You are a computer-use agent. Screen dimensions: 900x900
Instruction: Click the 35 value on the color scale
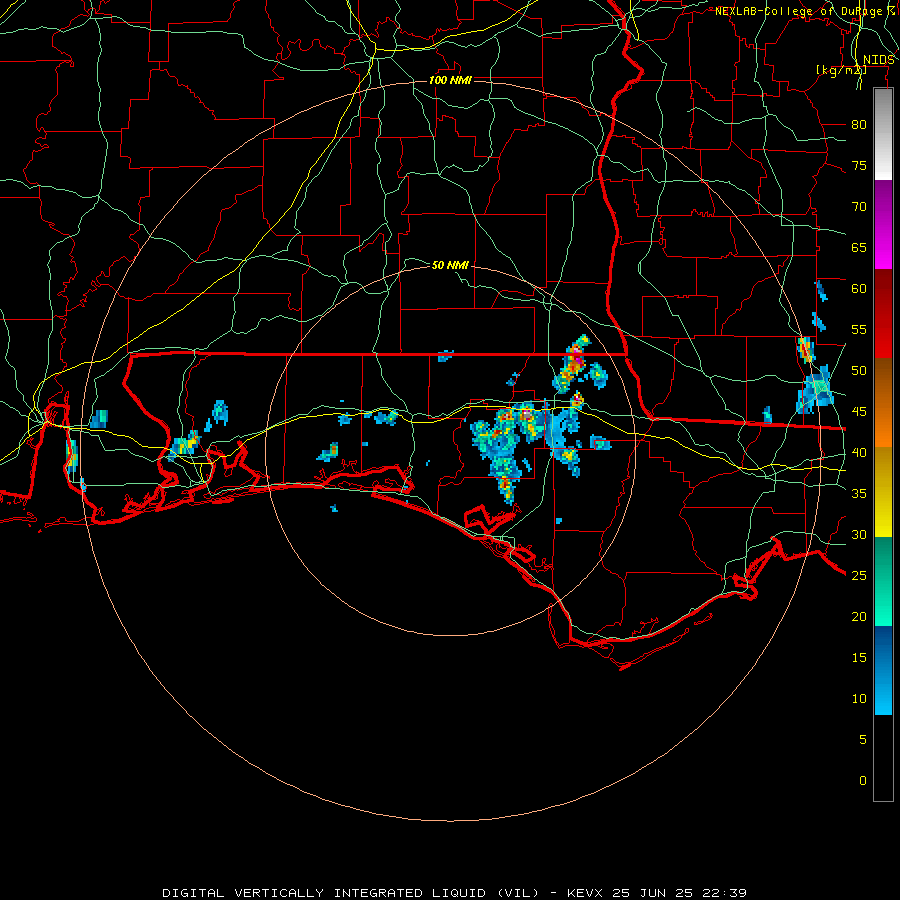(859, 494)
